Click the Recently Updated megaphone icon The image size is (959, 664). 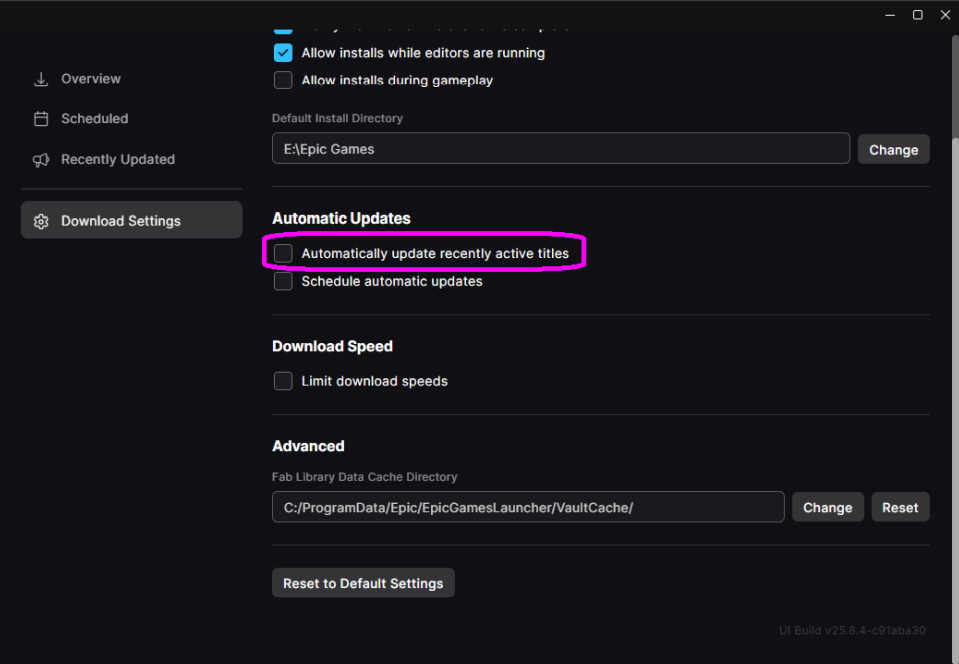(41, 160)
